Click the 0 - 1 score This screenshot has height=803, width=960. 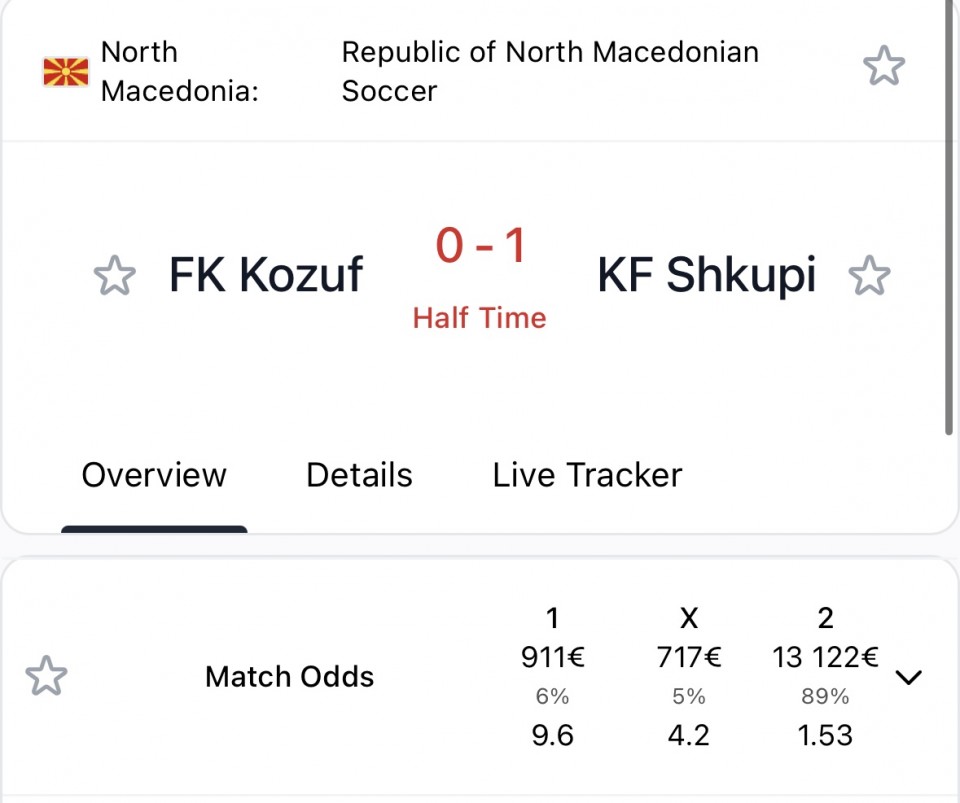481,245
